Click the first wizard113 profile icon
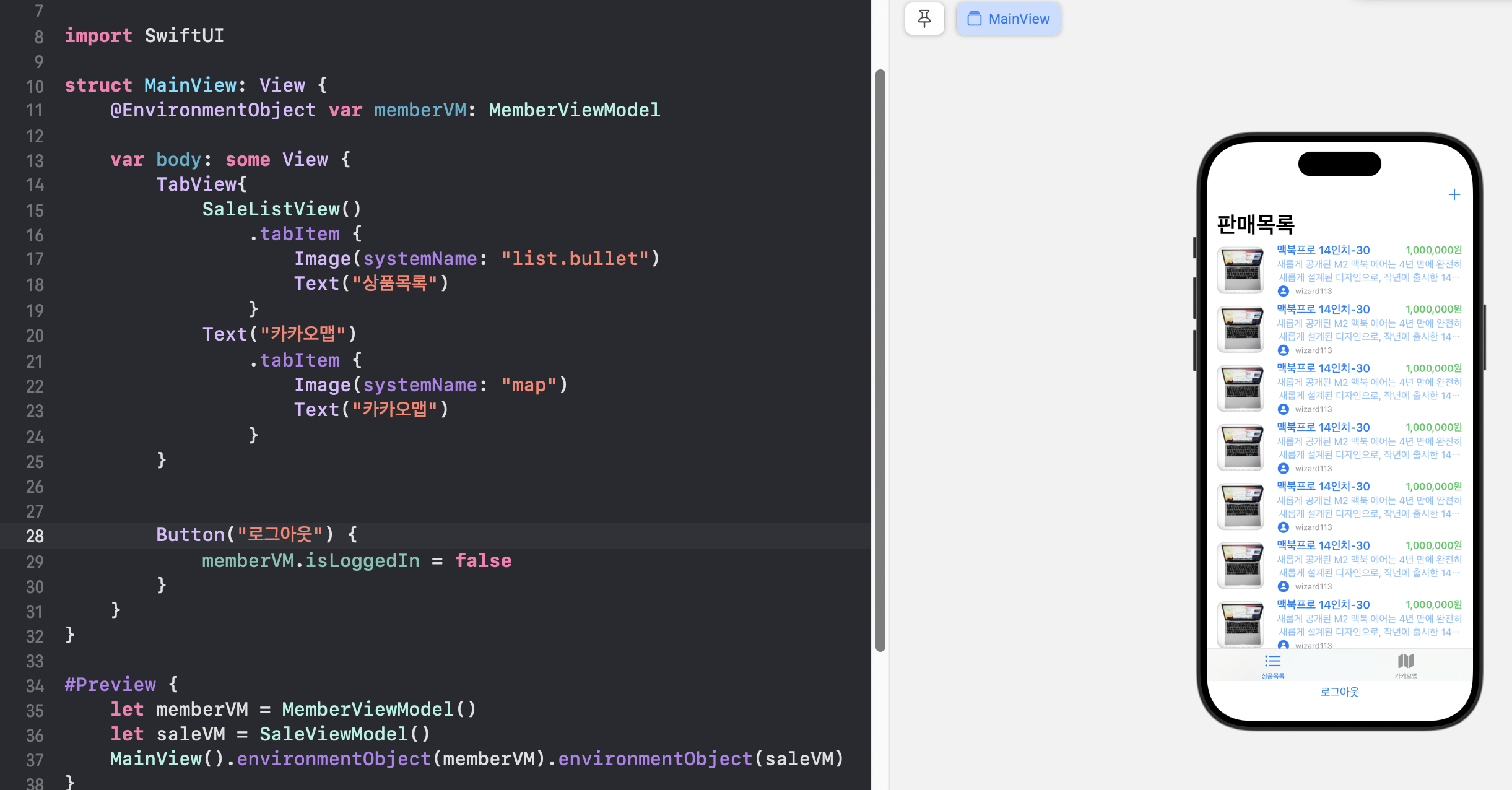The image size is (1512, 790). pyautogui.click(x=1284, y=291)
